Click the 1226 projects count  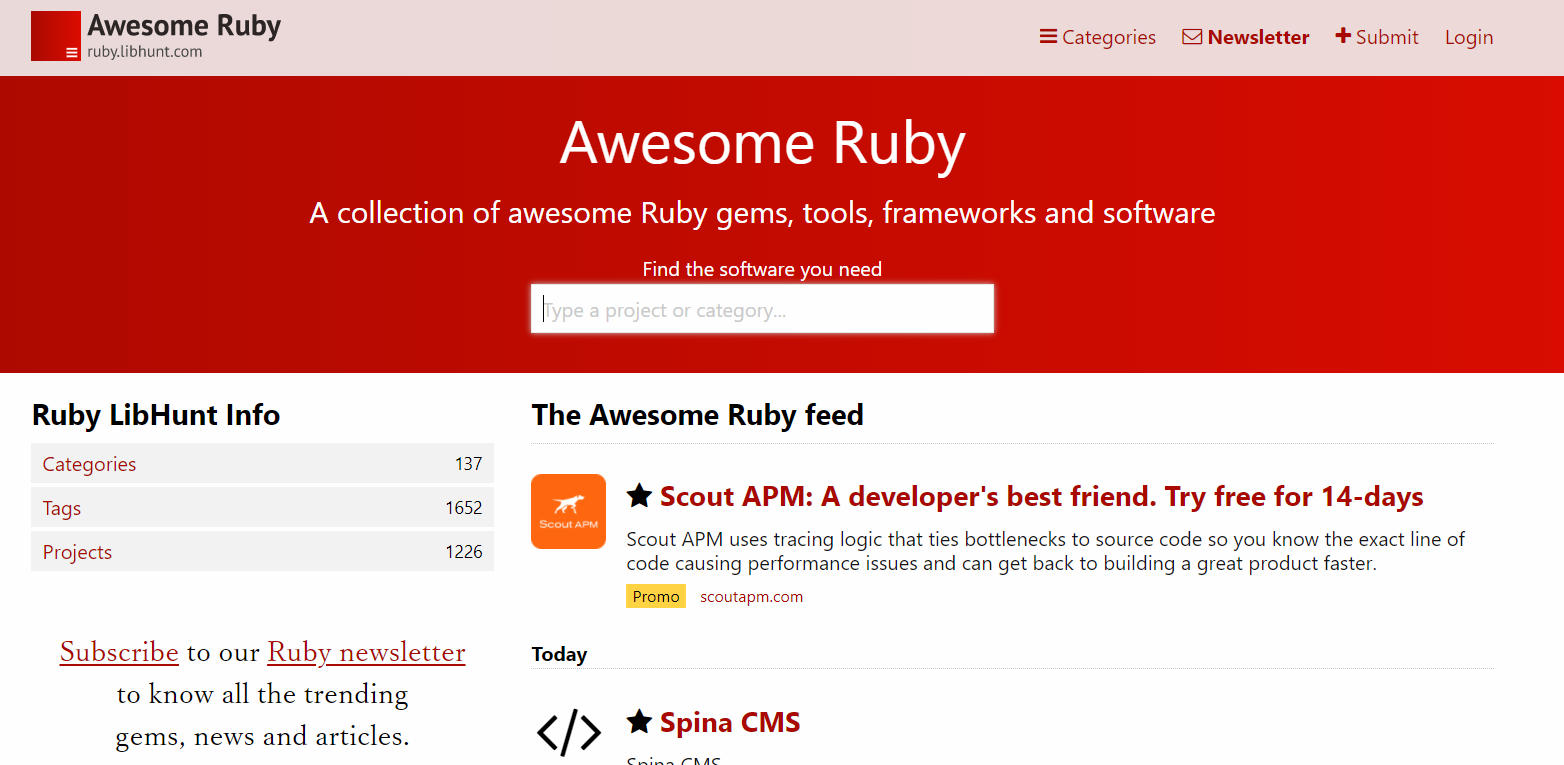point(464,552)
